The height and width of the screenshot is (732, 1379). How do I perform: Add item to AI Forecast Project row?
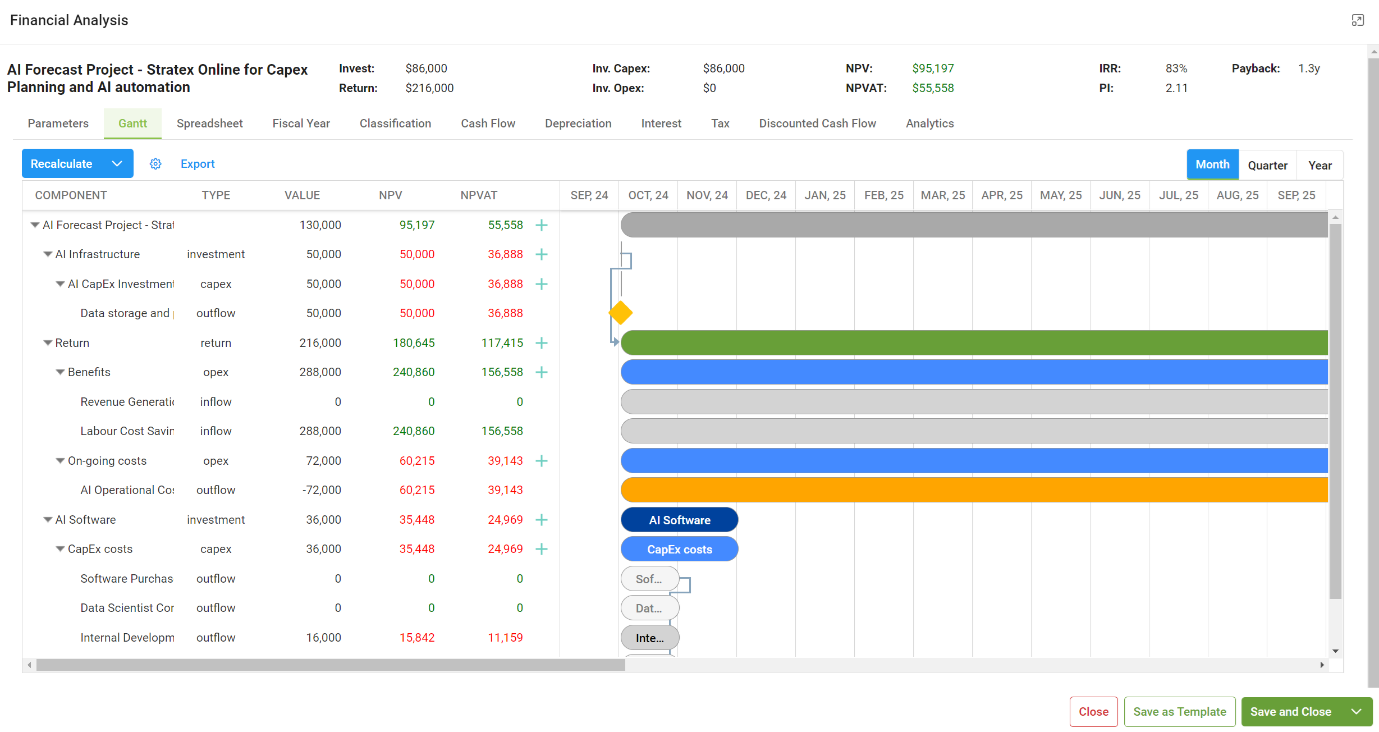541,225
